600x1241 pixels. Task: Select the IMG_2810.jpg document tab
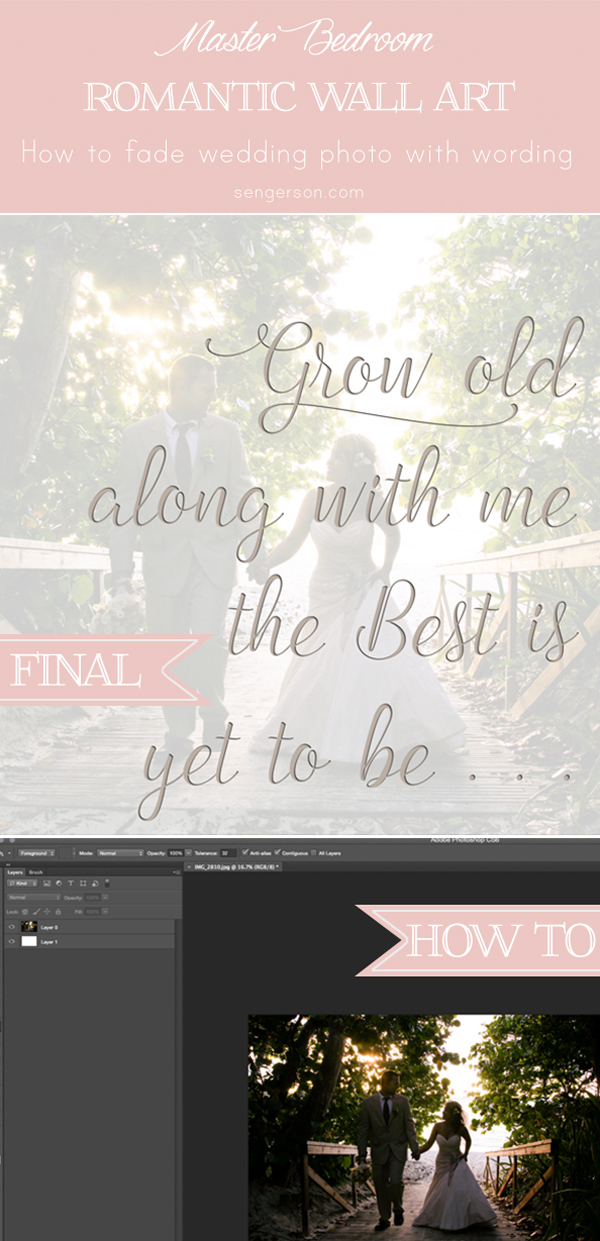[234, 866]
